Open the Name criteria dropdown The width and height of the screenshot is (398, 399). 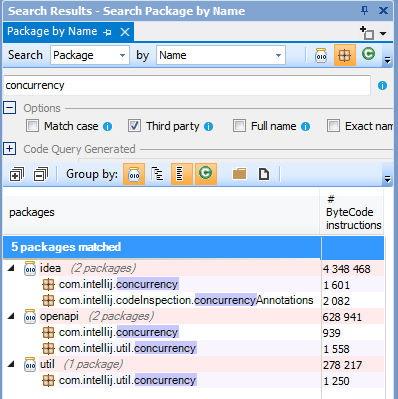pos(221,55)
